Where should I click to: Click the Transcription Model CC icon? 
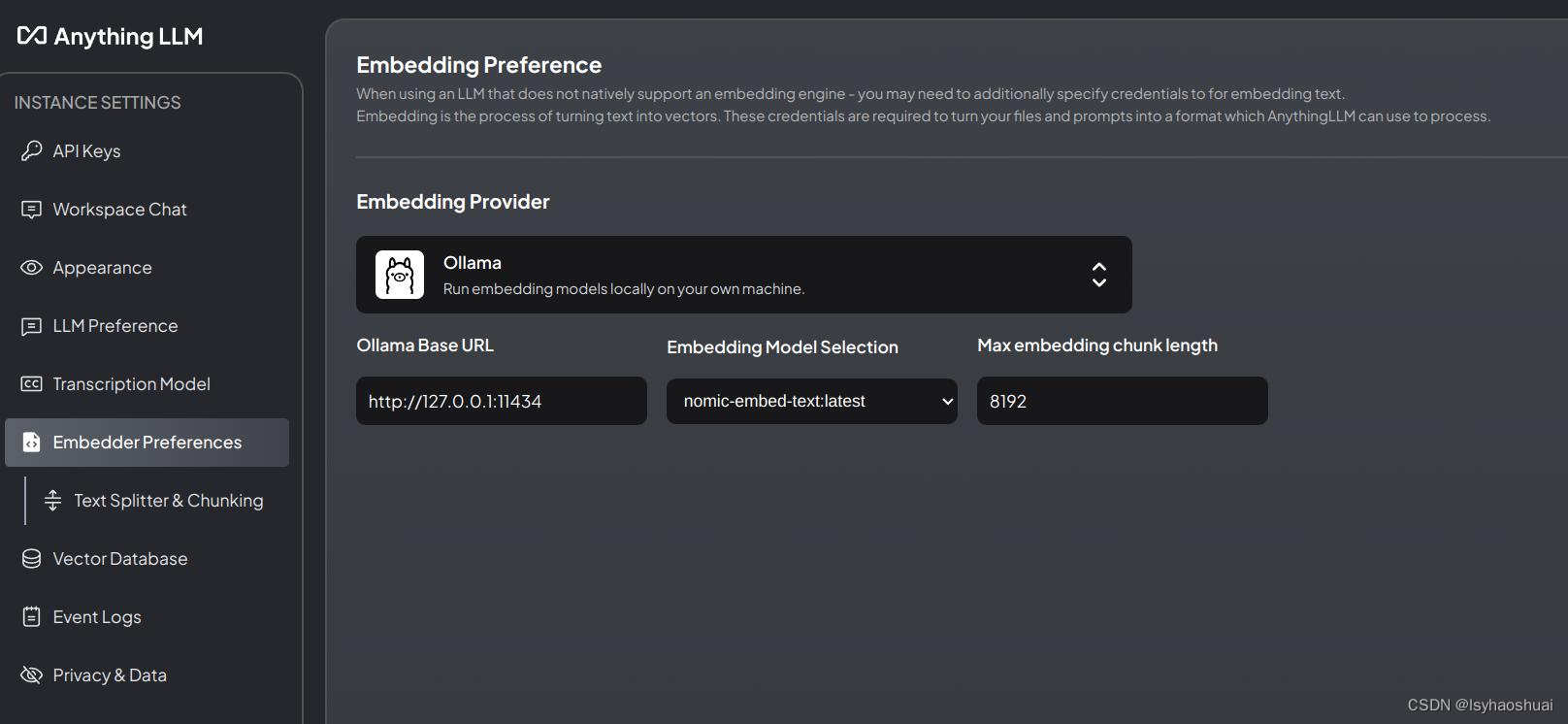pyautogui.click(x=31, y=383)
